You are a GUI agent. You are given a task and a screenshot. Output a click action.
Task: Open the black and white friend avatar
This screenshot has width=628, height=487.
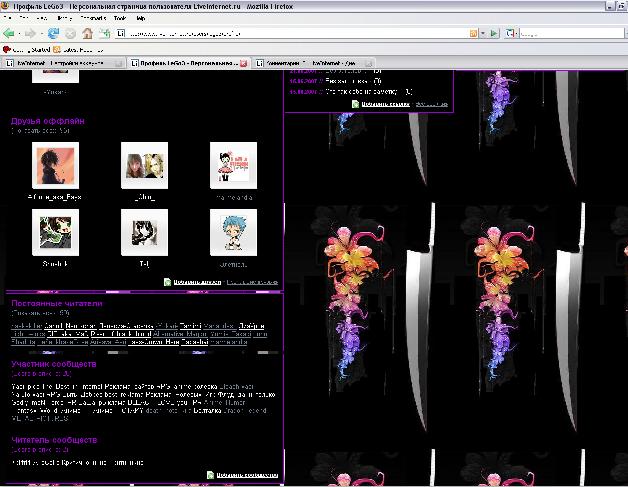click(145, 232)
